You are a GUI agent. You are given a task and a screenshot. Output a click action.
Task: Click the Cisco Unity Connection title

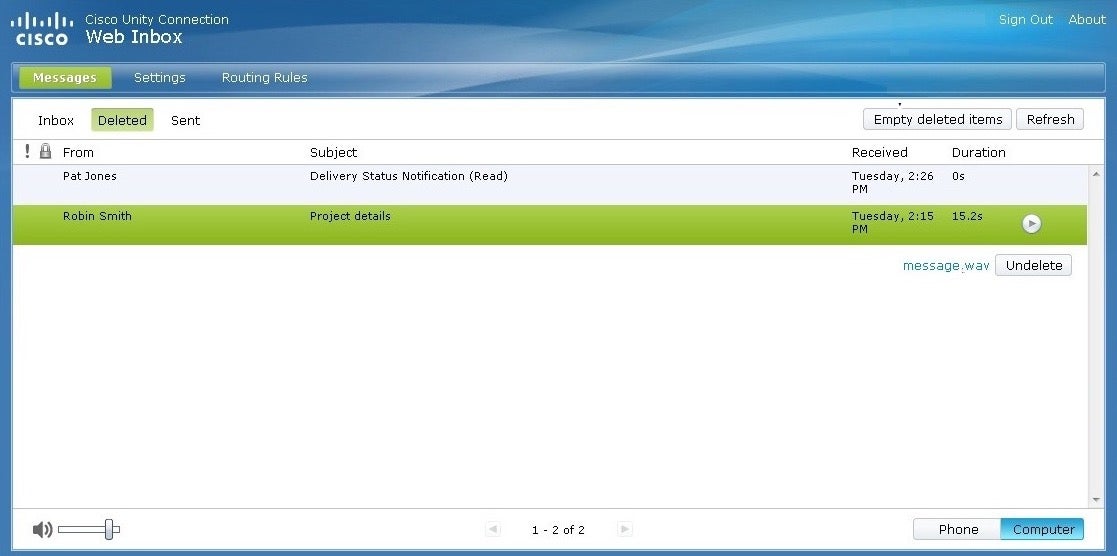click(157, 19)
